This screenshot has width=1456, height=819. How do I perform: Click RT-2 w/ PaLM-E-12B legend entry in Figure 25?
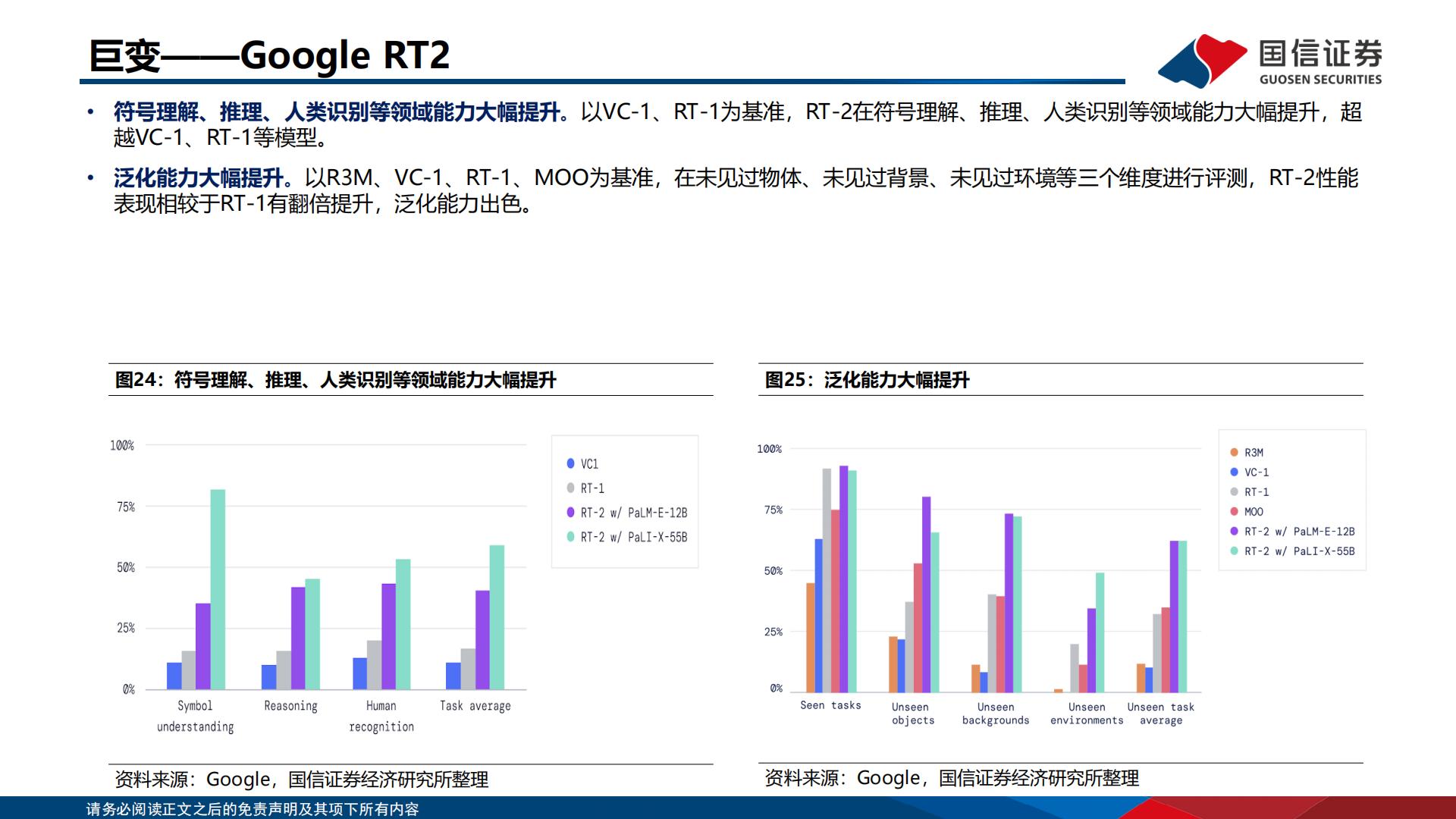pos(1292,532)
